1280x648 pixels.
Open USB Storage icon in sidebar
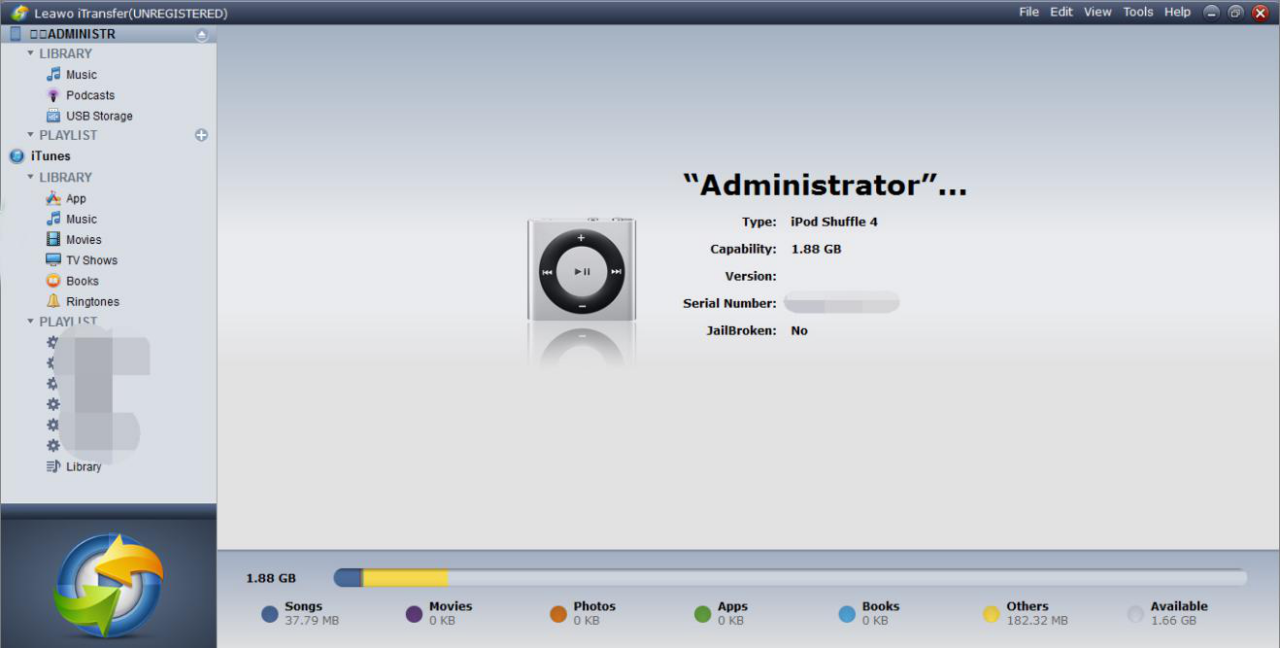(x=54, y=116)
